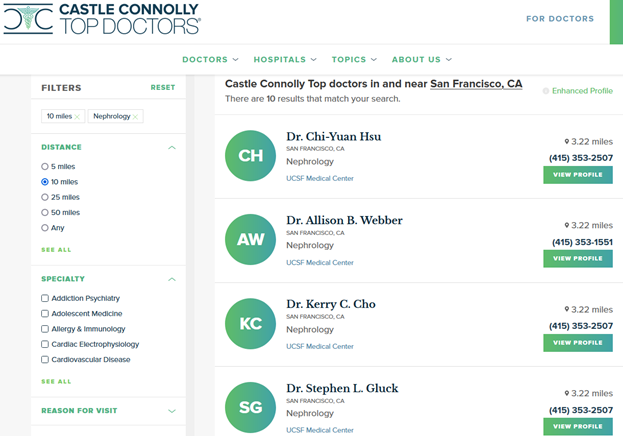Click Dr. Allison B. Webber's AW avatar
Viewport: 623px width, 437px height.
[250, 240]
